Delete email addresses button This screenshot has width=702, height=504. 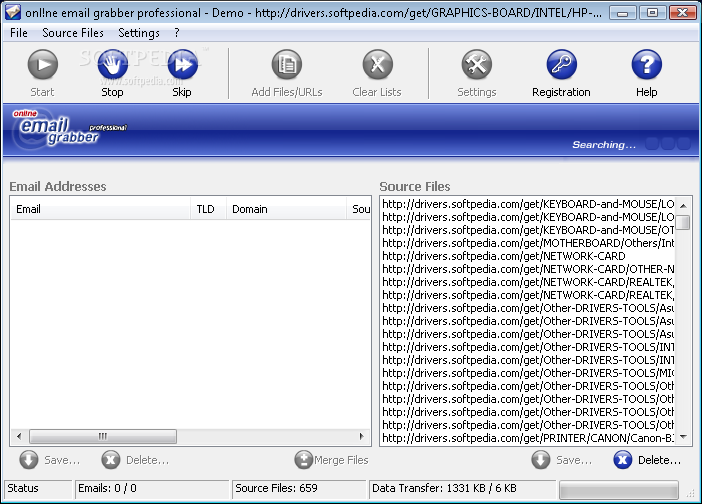(x=135, y=460)
